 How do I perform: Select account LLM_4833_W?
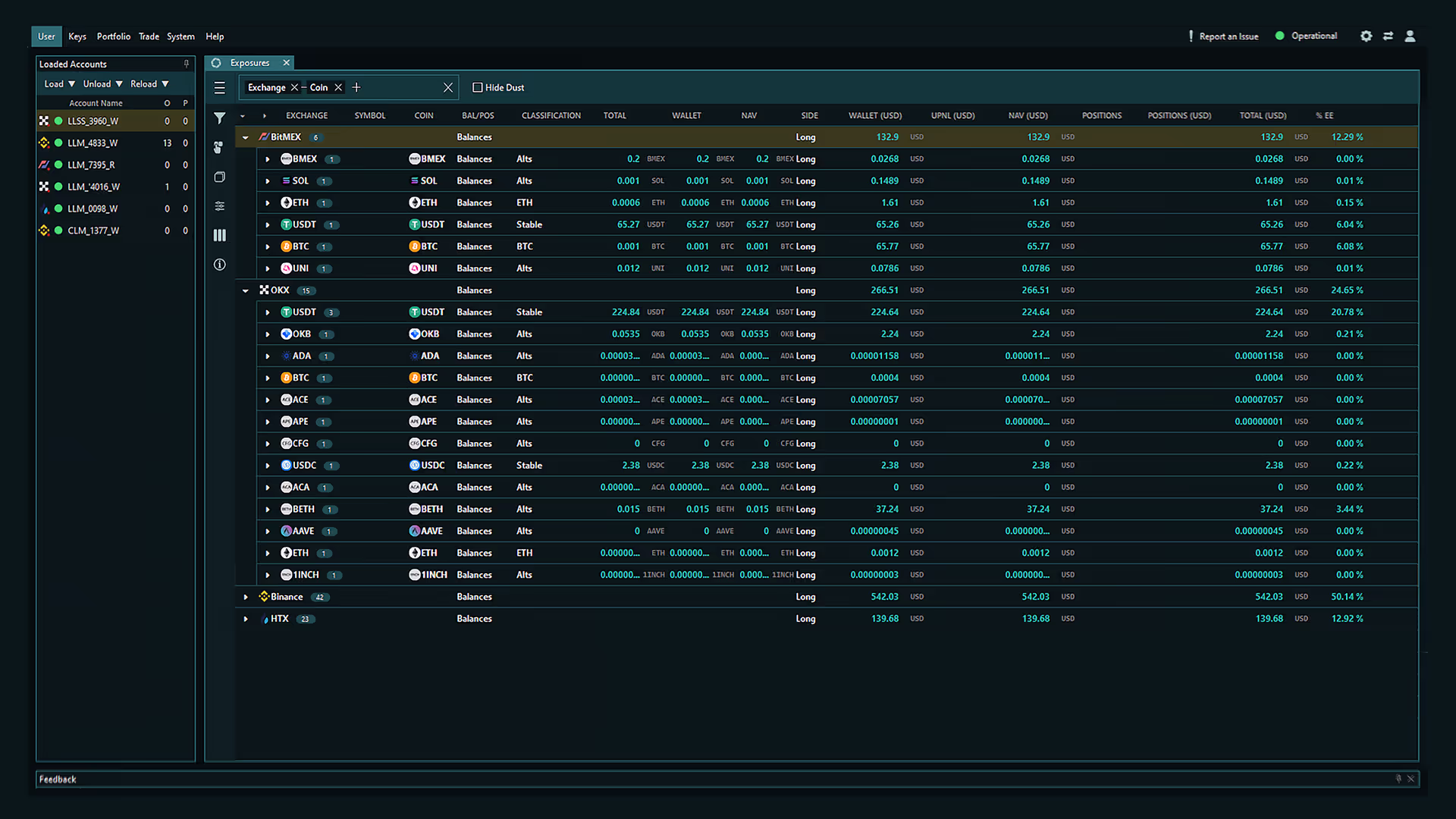coord(115,143)
